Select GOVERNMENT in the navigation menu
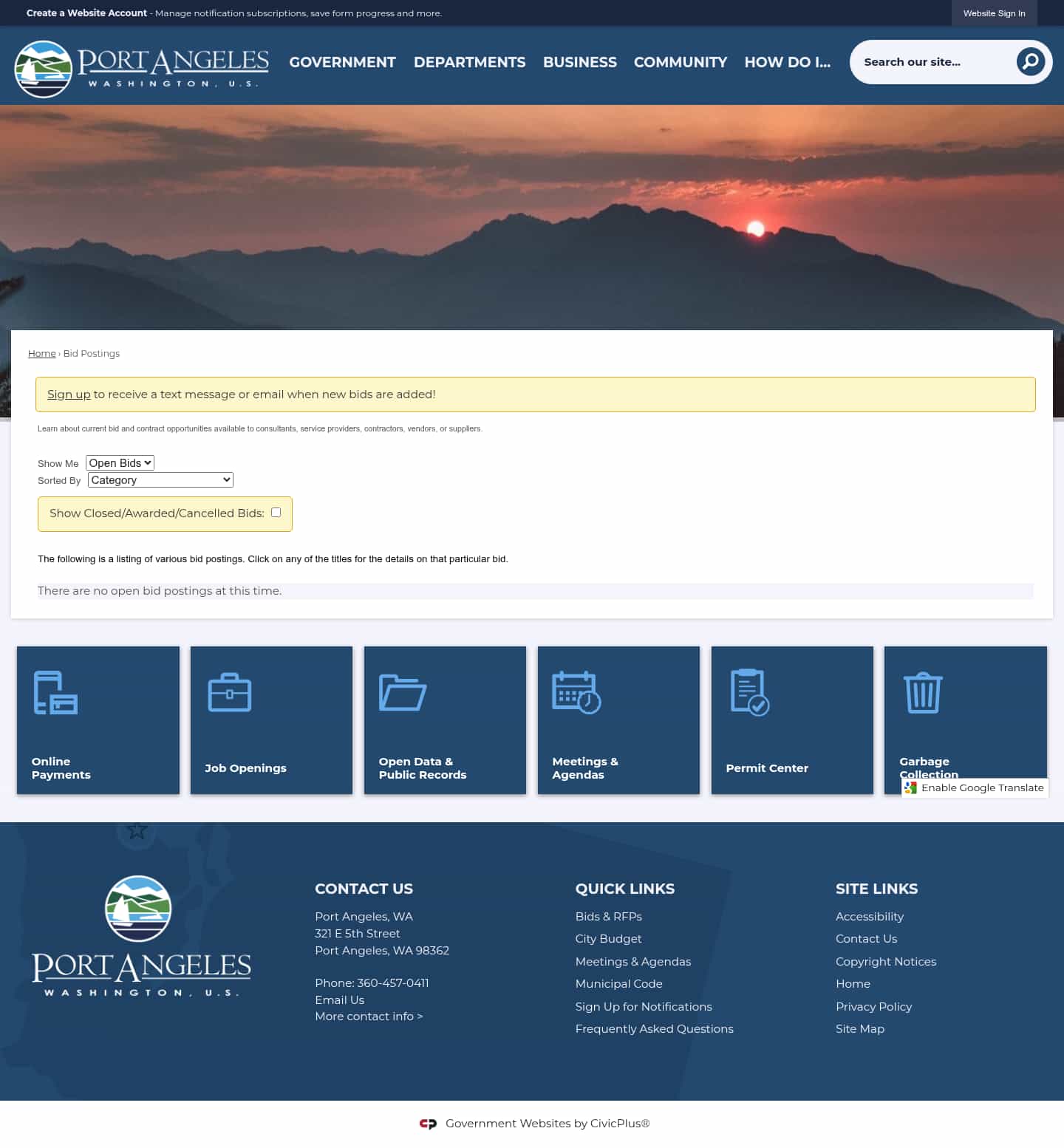This screenshot has width=1064, height=1148. [342, 63]
